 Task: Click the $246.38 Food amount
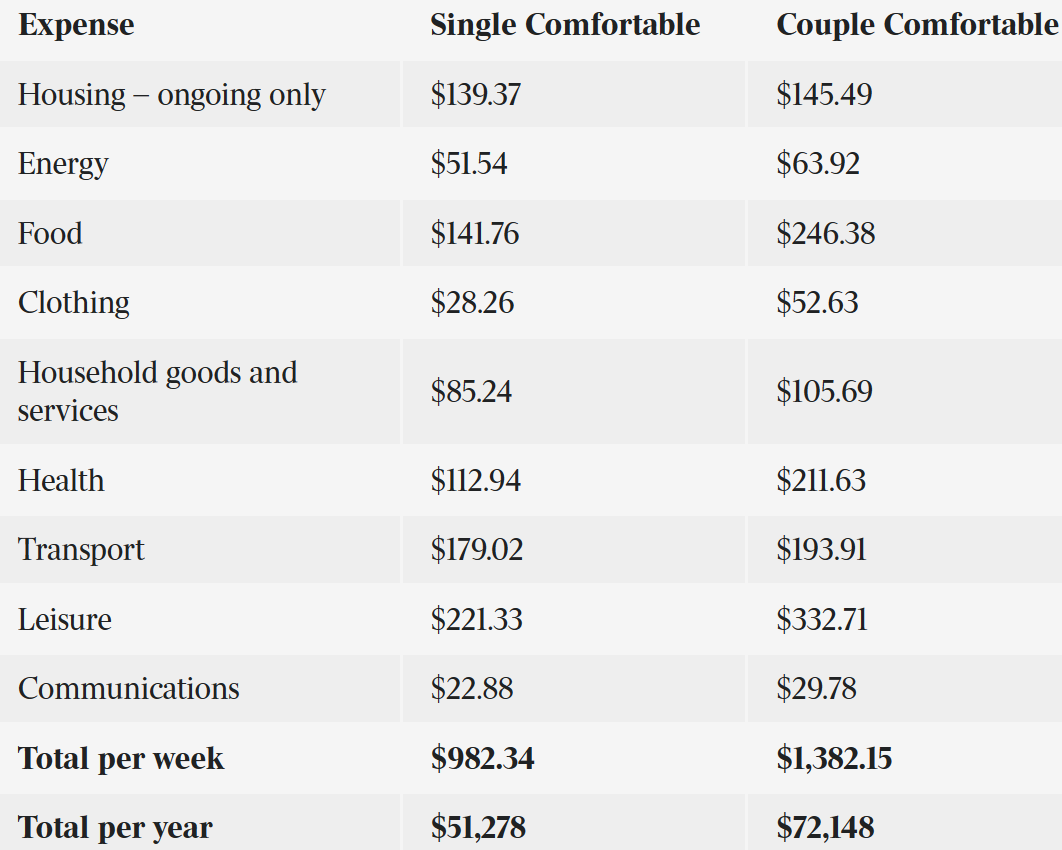point(826,234)
